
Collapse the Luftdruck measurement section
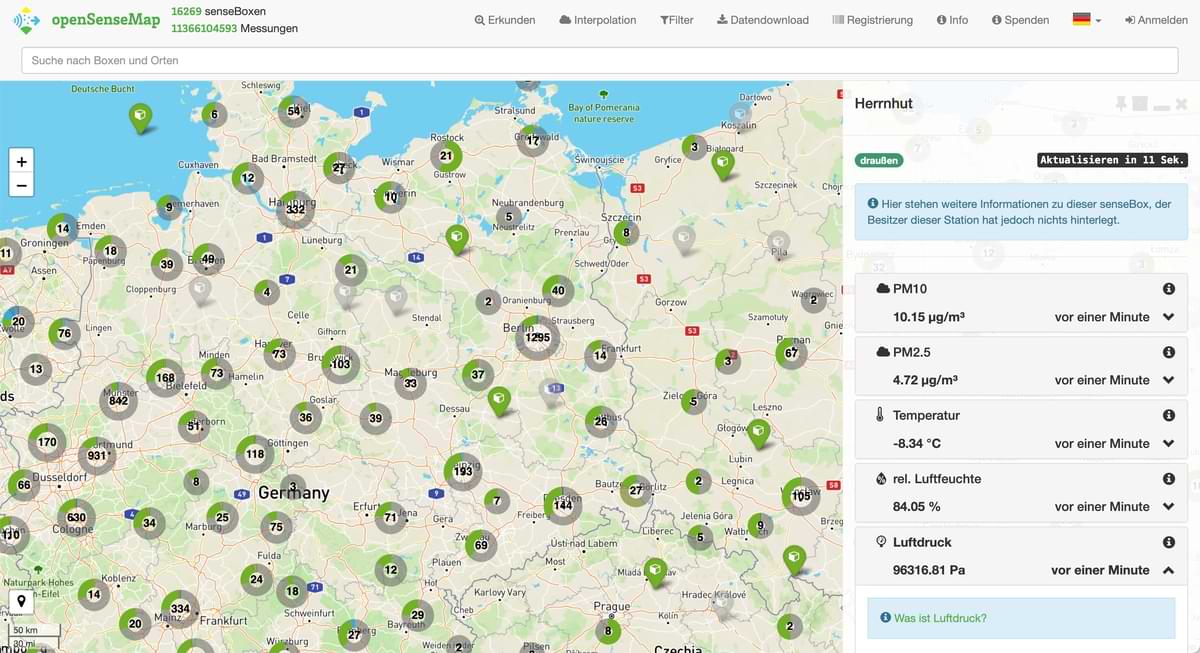[x=1168, y=570]
